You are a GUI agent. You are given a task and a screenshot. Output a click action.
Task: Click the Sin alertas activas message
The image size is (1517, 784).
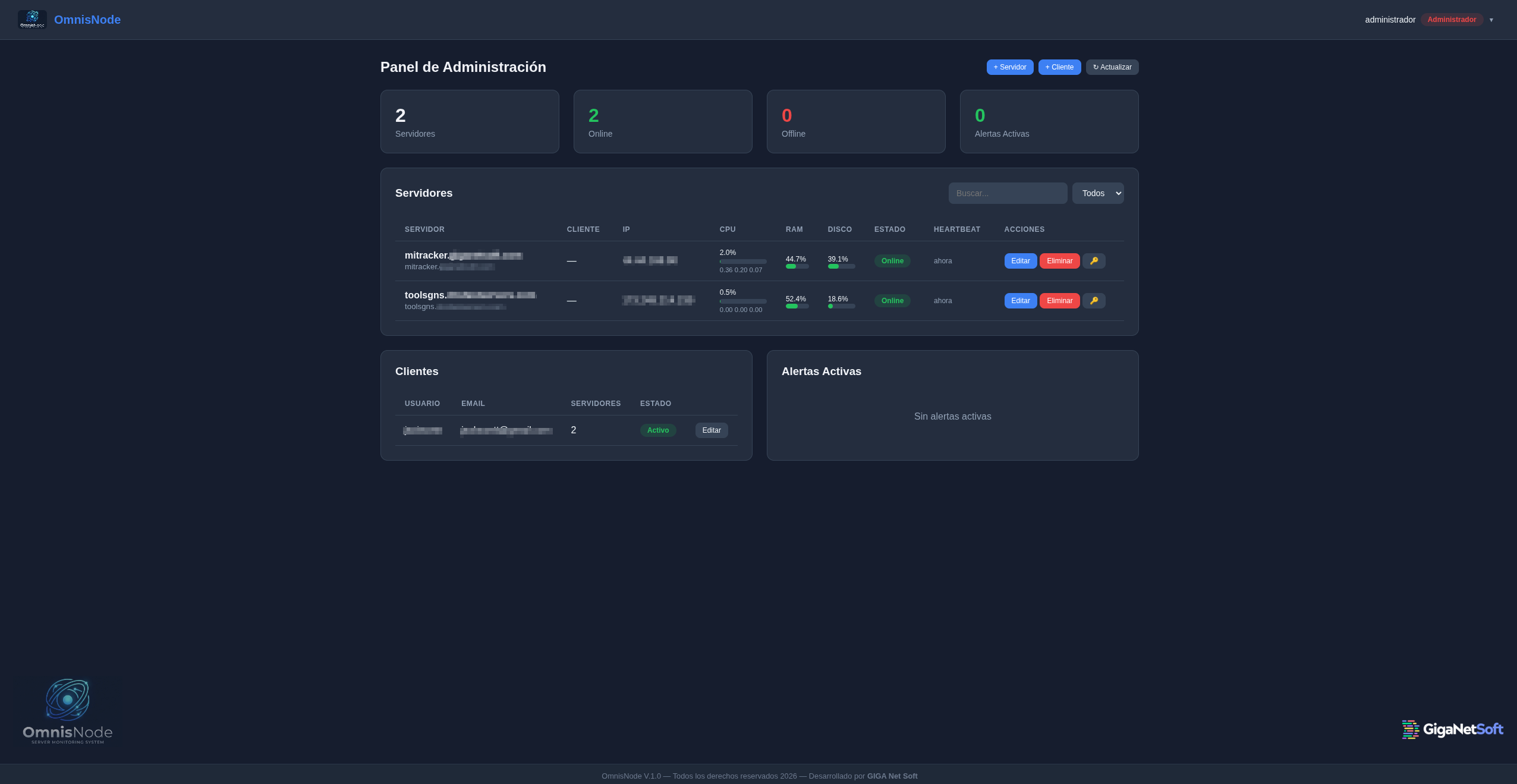point(952,417)
